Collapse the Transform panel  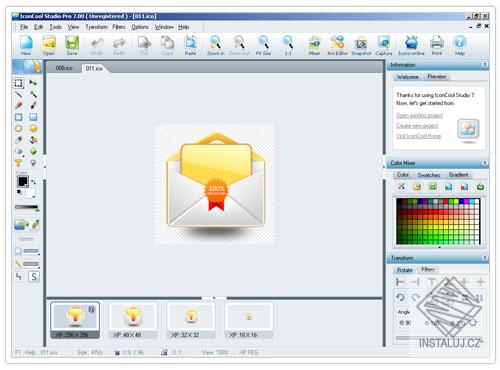coord(485,258)
